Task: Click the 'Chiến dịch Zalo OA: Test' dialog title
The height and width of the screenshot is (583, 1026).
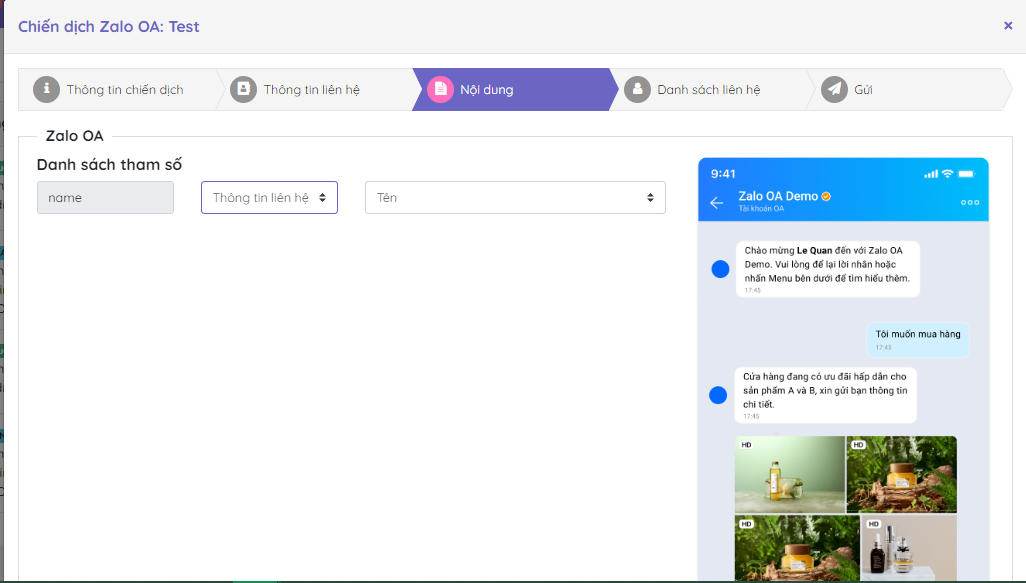Action: [x=109, y=27]
